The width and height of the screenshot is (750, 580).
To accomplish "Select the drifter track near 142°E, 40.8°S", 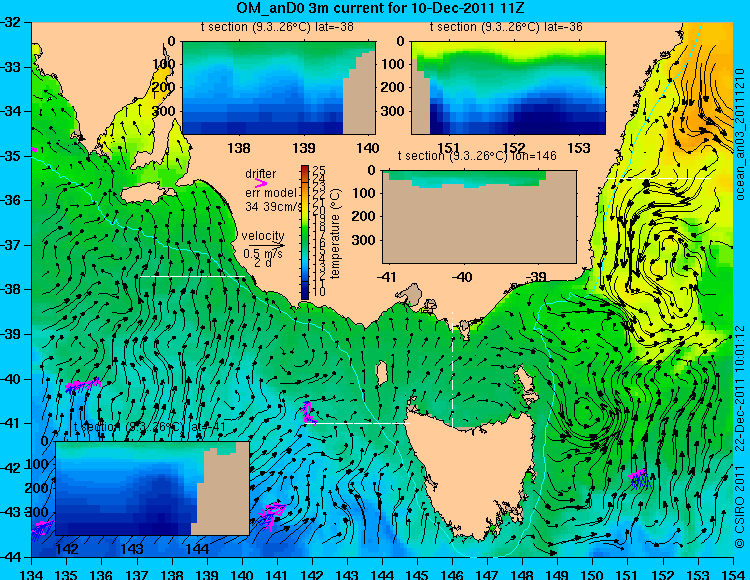I will (x=309, y=413).
